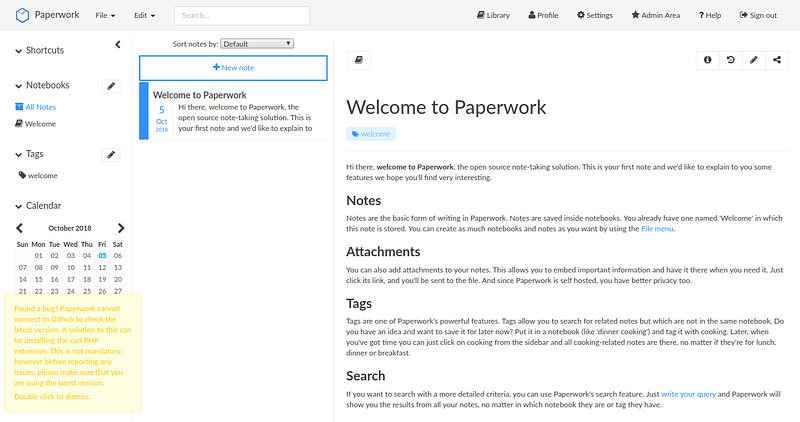Focus the Search input field
The image size is (800, 422).
click(242, 15)
